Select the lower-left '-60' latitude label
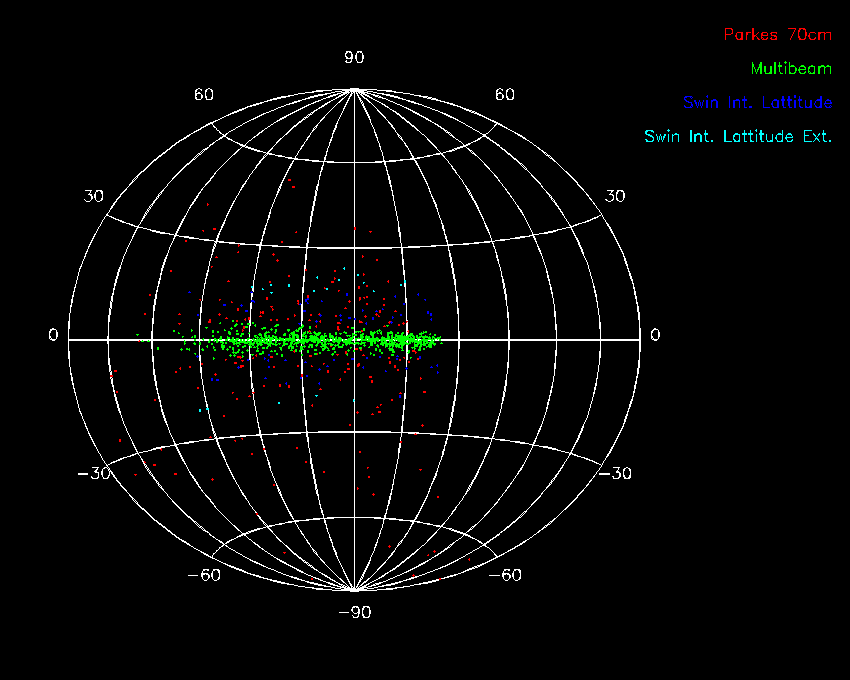 pos(204,575)
